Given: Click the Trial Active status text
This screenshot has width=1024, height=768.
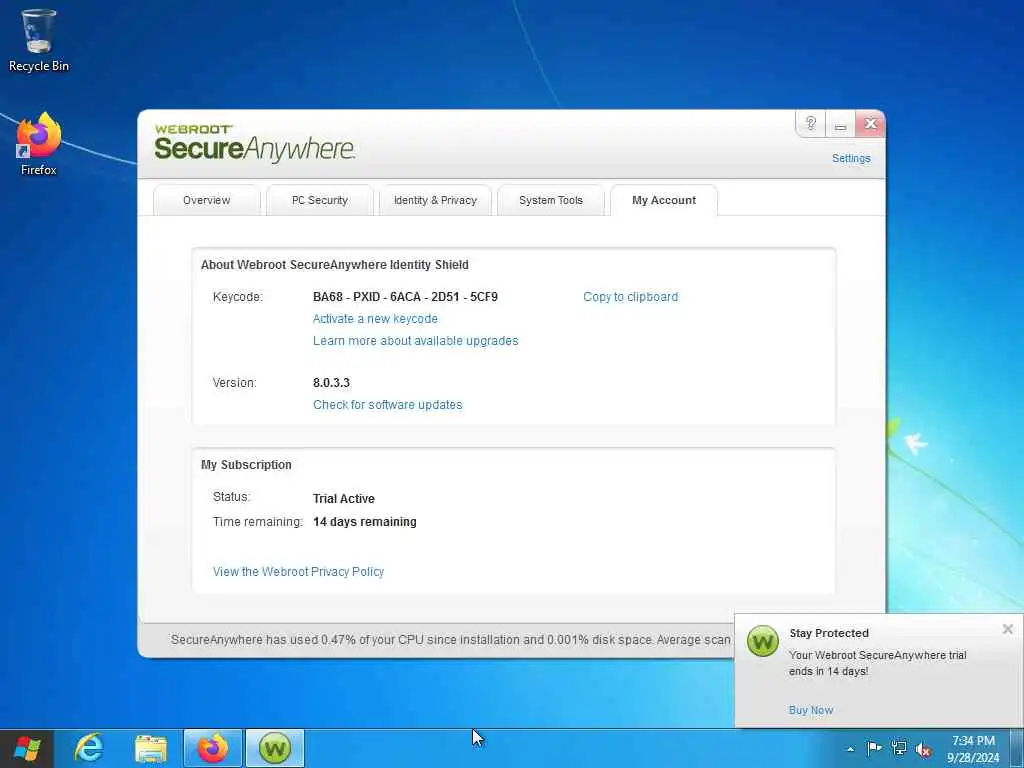Looking at the screenshot, I should (344, 499).
